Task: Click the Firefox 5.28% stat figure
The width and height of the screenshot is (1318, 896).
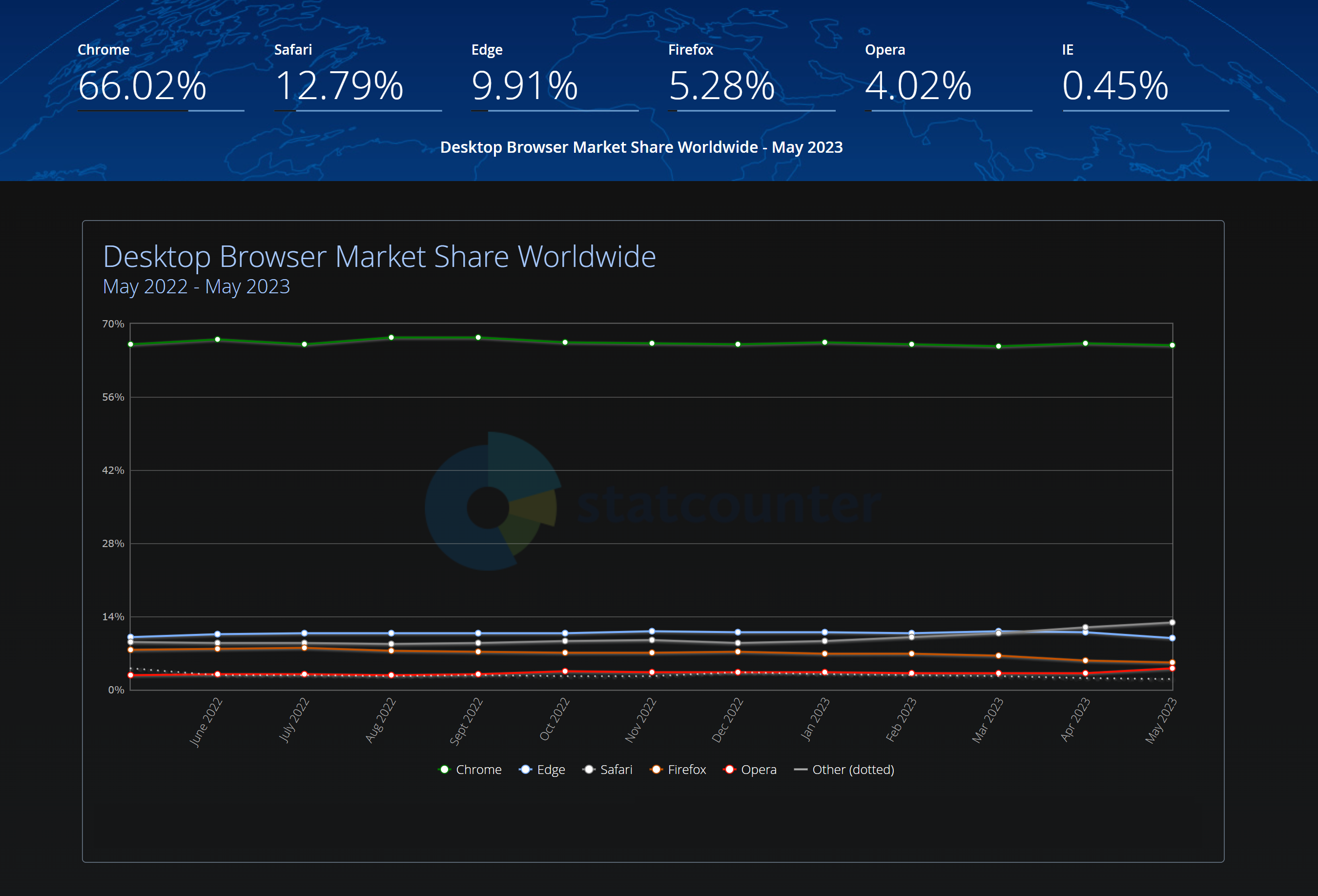Action: [721, 85]
